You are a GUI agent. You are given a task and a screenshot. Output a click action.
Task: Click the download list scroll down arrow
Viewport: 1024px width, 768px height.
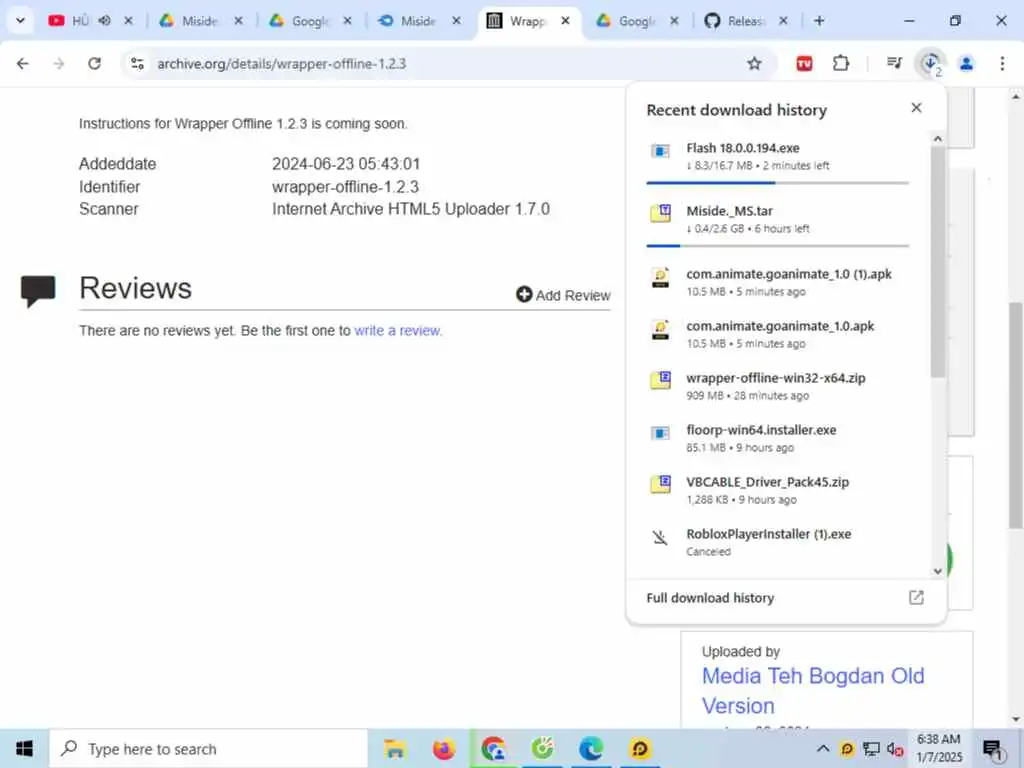tap(938, 571)
